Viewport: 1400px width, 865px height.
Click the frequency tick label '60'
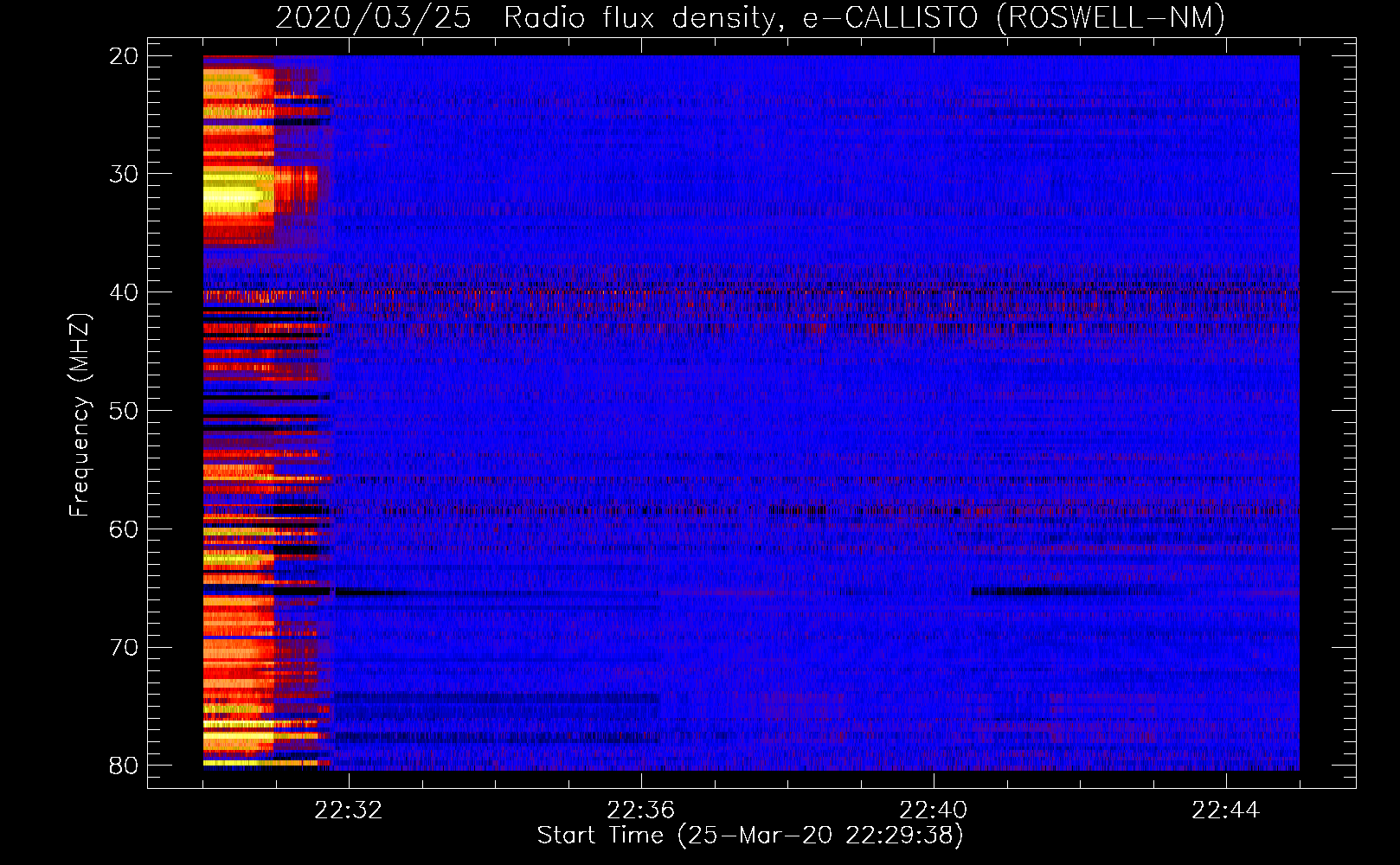(125, 529)
